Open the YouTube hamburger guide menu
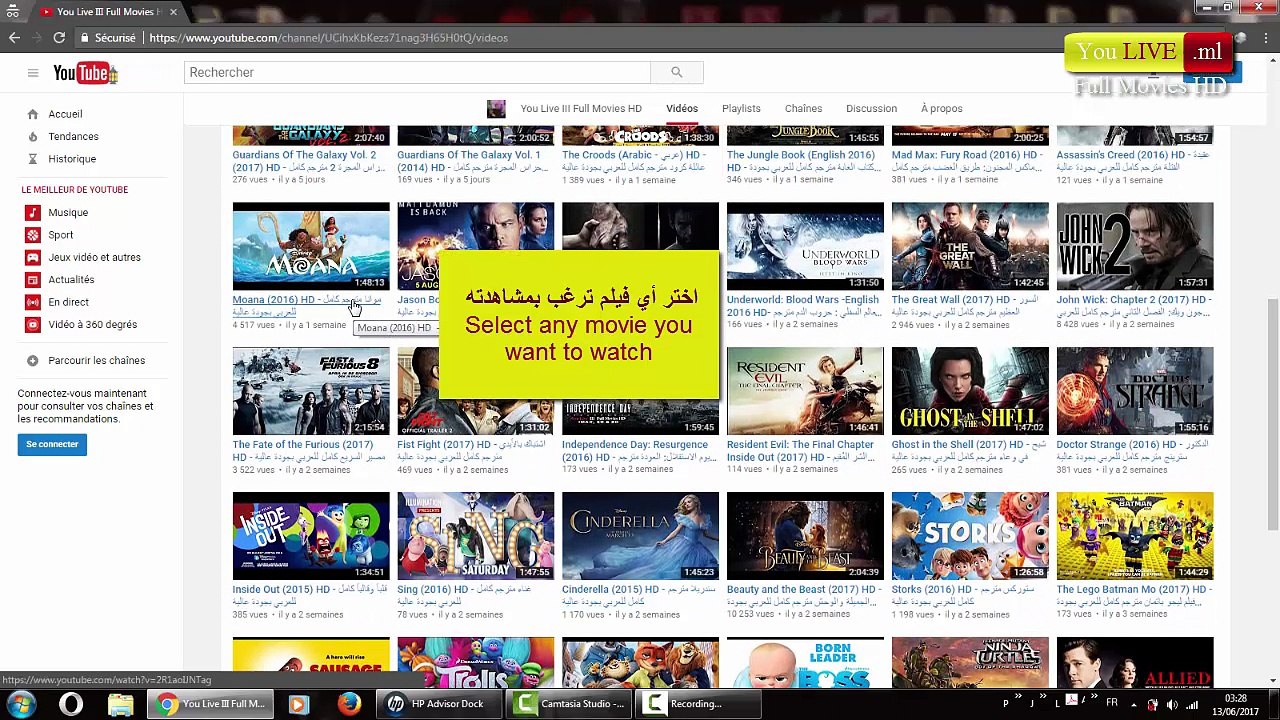The image size is (1280, 720). click(x=33, y=72)
